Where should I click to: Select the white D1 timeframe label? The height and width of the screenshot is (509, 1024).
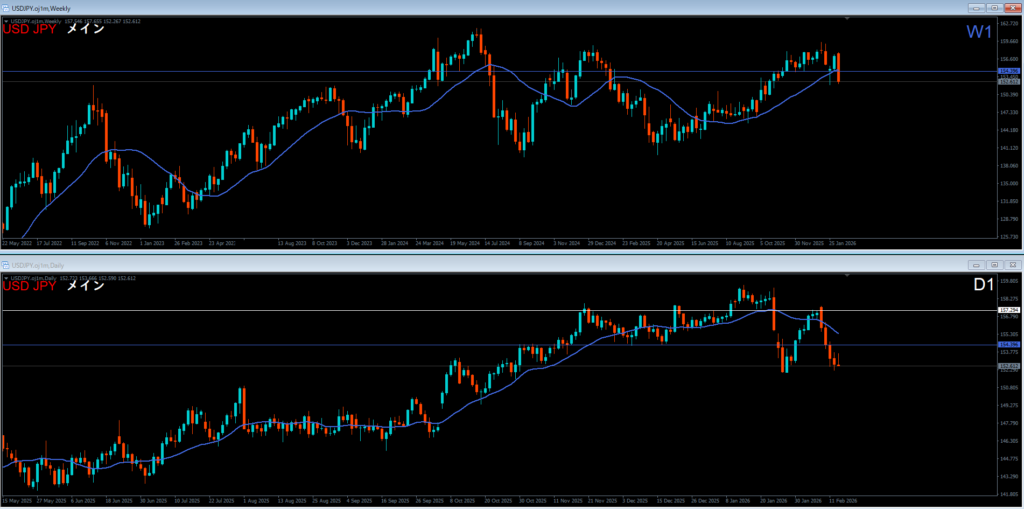982,286
